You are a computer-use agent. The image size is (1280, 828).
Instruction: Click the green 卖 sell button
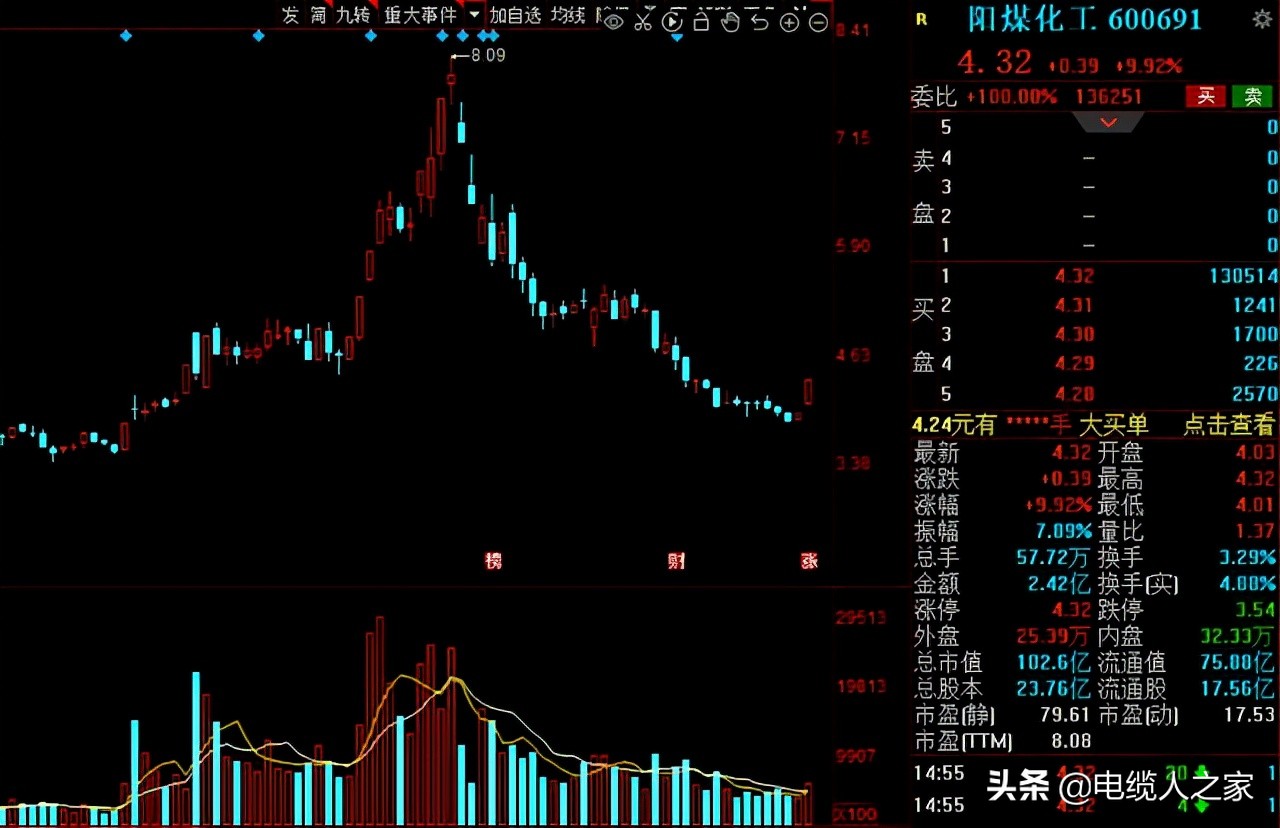click(1252, 96)
